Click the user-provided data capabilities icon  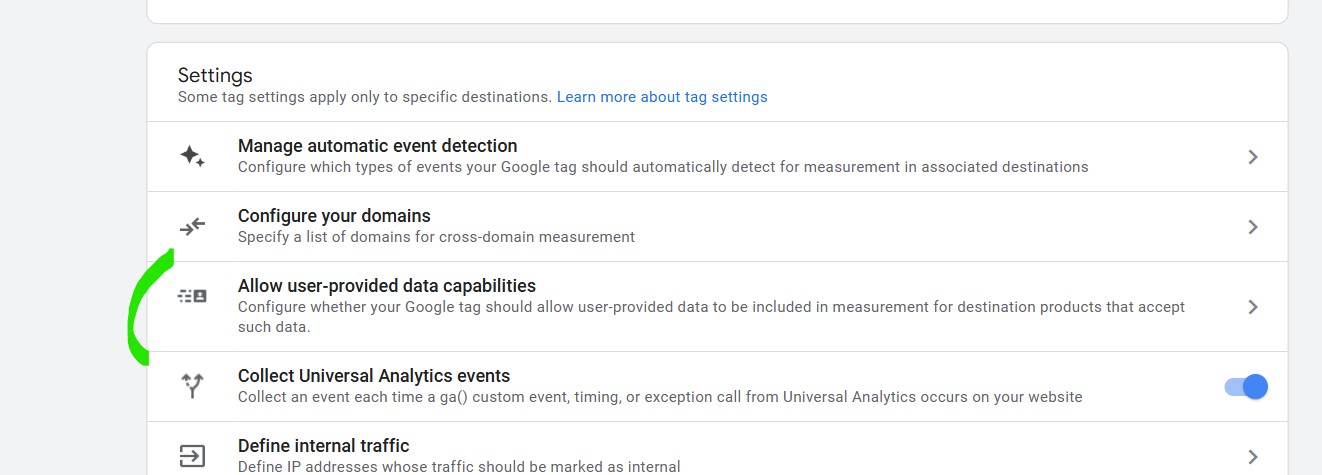coord(192,296)
